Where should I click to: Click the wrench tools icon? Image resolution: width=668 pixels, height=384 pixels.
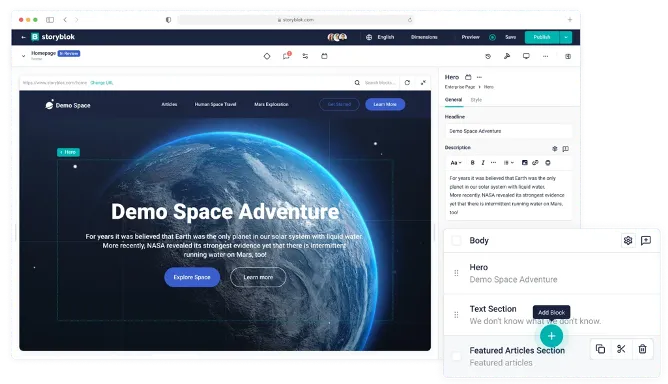(507, 56)
